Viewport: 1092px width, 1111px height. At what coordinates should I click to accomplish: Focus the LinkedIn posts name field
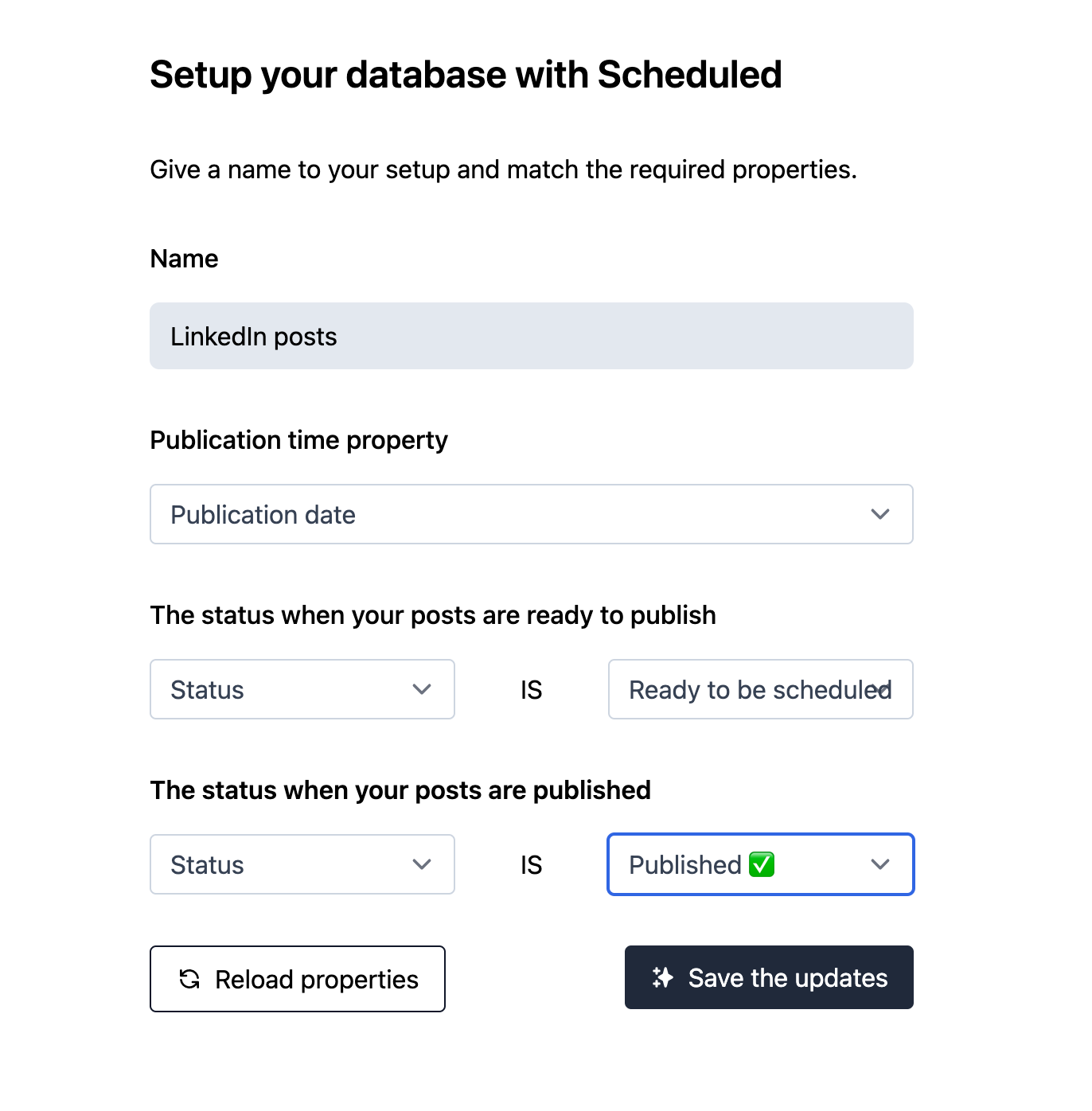click(531, 336)
